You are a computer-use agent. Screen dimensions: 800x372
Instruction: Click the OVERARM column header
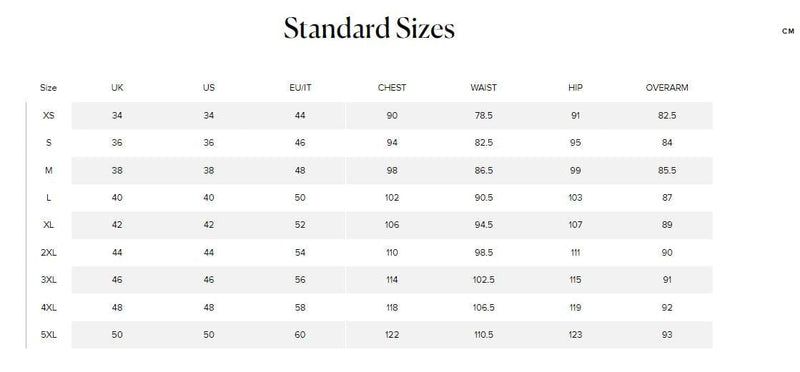667,88
